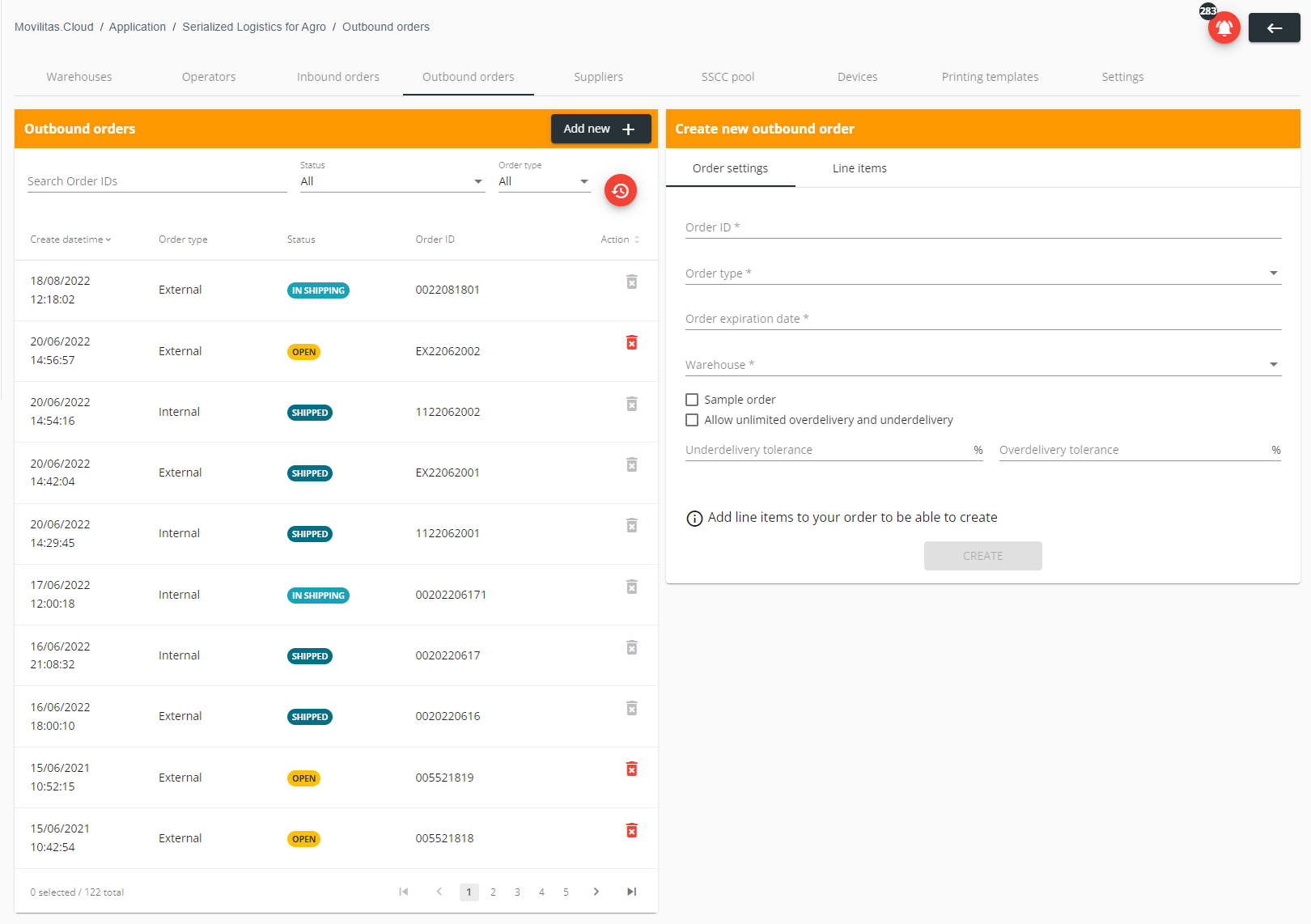This screenshot has width=1311, height=924.
Task: Click the Order expiration date field
Action: click(x=983, y=319)
